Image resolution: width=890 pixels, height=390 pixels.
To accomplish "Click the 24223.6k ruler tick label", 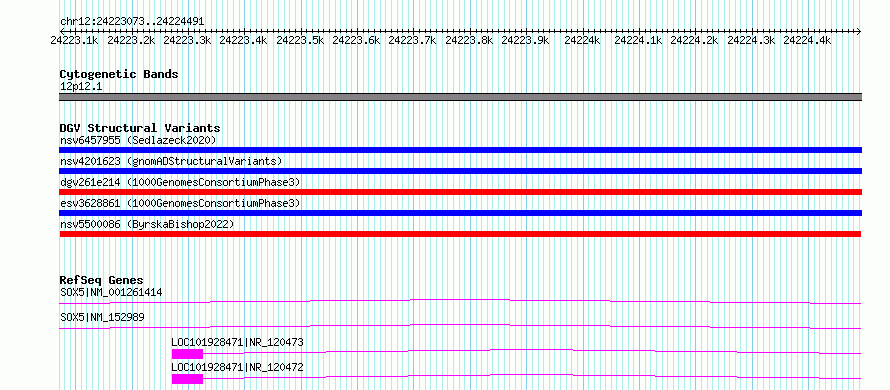I will [356, 40].
